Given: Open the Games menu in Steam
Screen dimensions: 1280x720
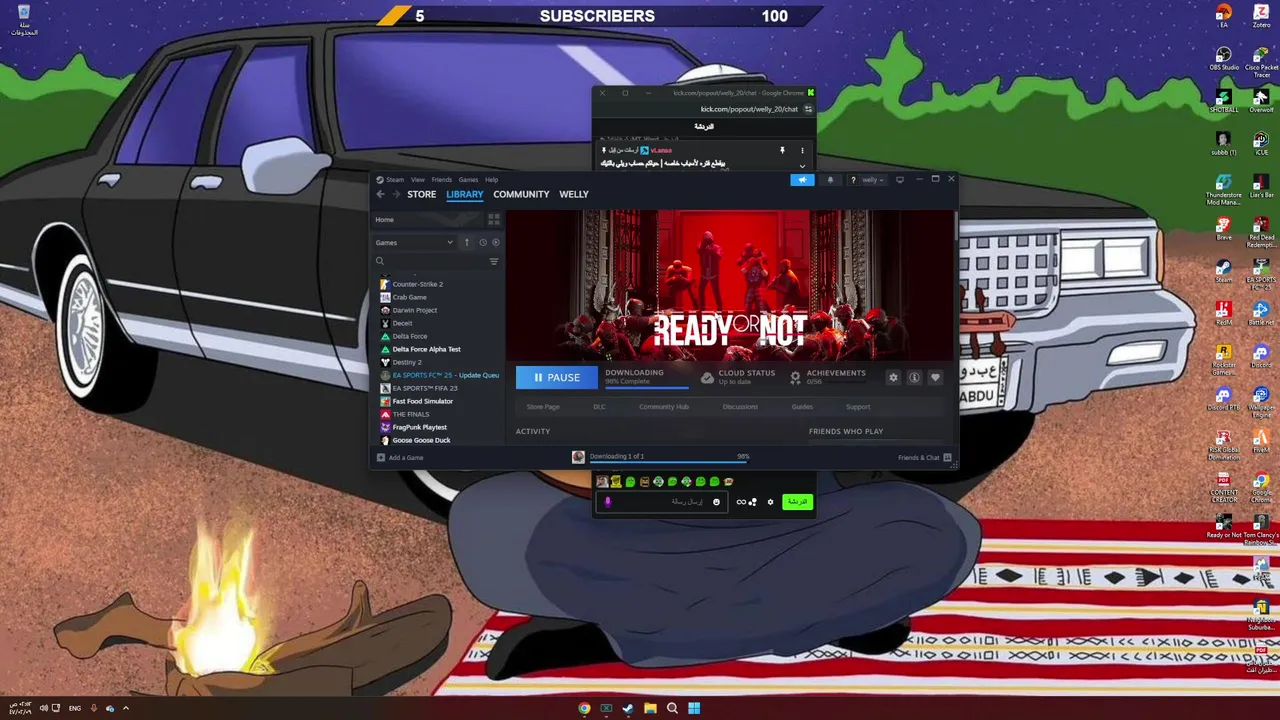Looking at the screenshot, I should pos(468,180).
